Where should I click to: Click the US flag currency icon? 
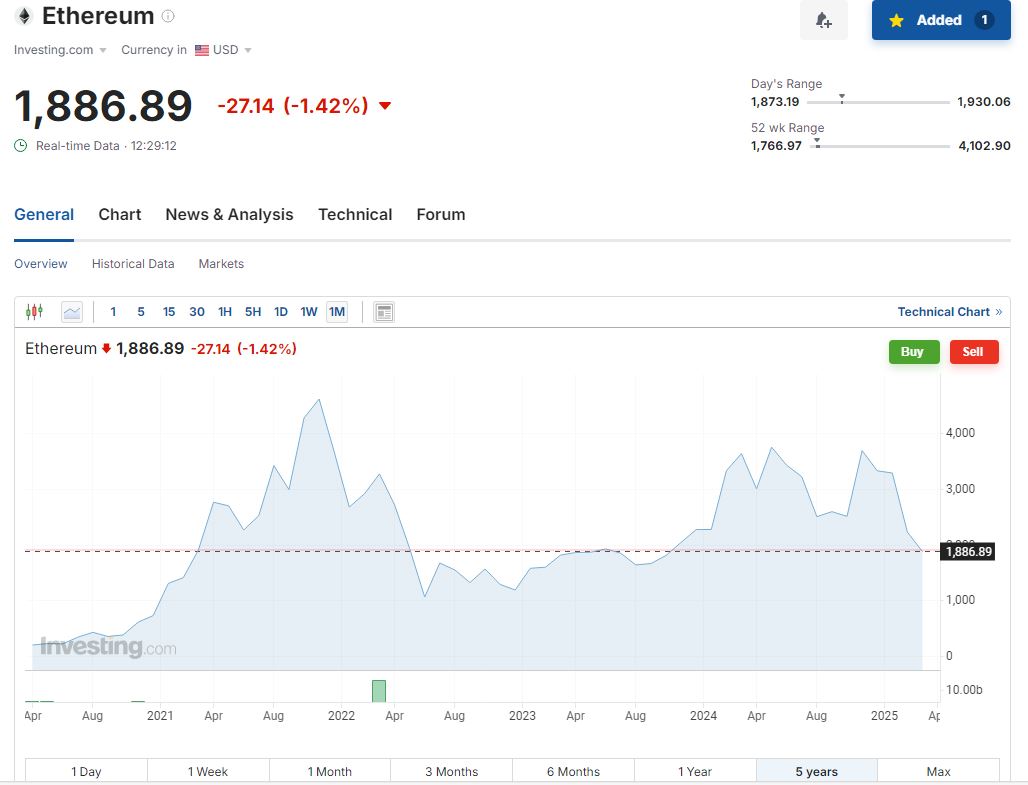pyautogui.click(x=202, y=50)
